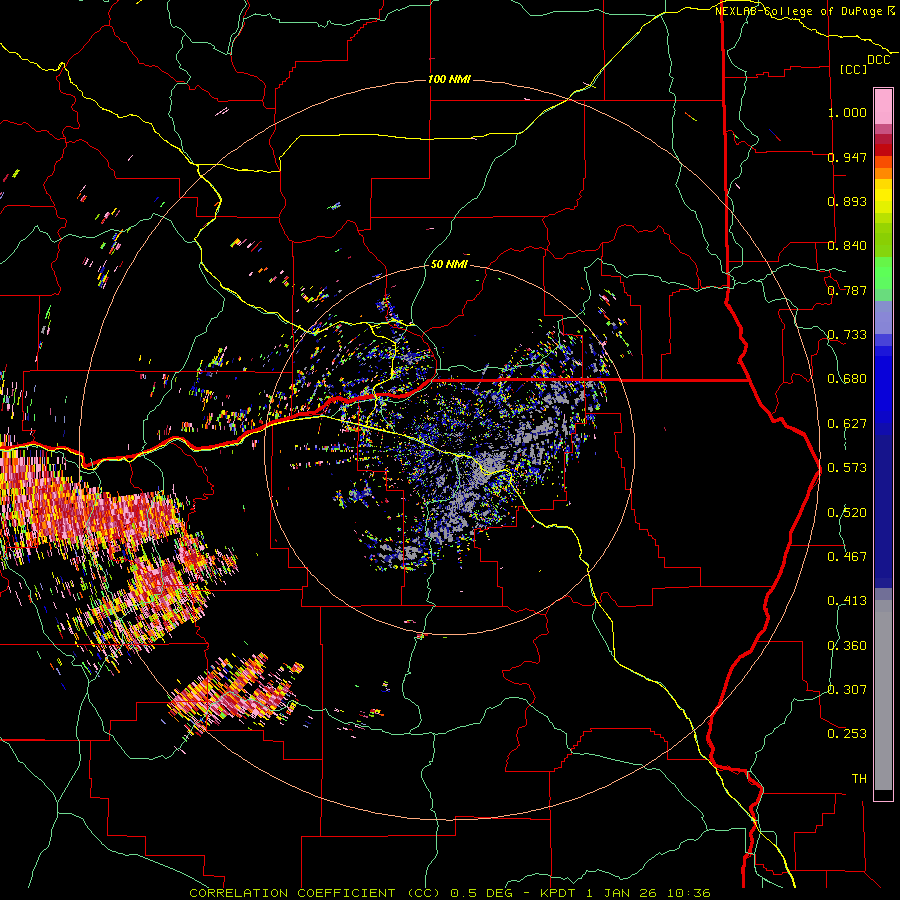The width and height of the screenshot is (900, 900).
Task: Click the 0.840 legend value
Action: (847, 246)
